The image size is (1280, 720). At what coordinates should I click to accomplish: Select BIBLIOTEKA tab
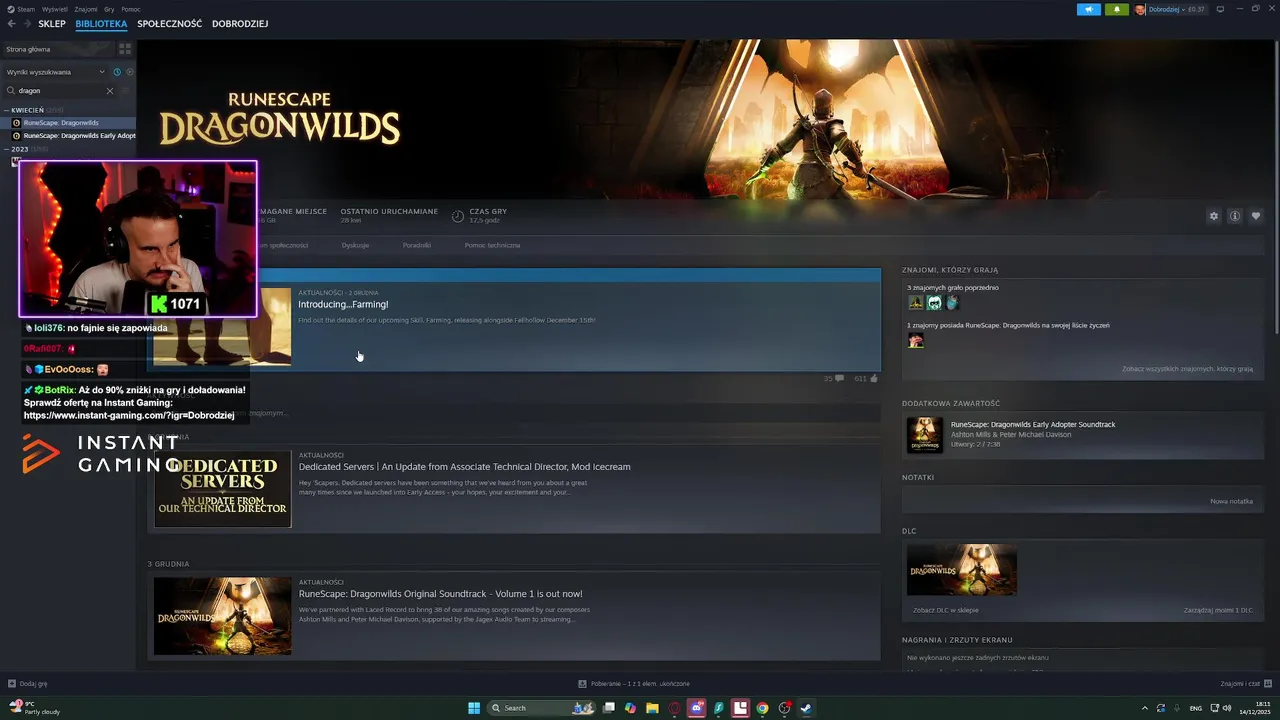101,24
